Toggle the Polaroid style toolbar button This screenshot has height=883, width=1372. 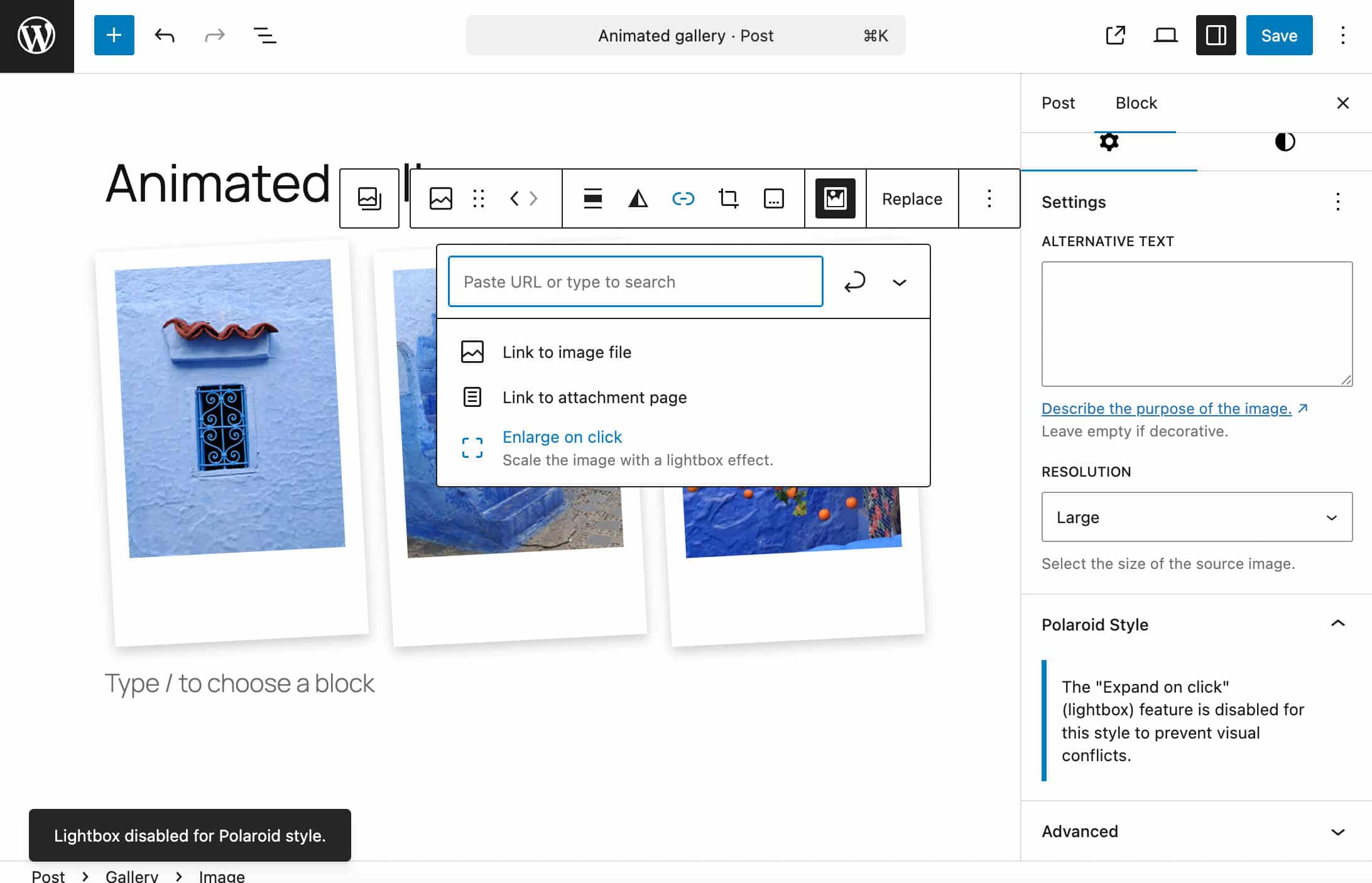point(835,198)
